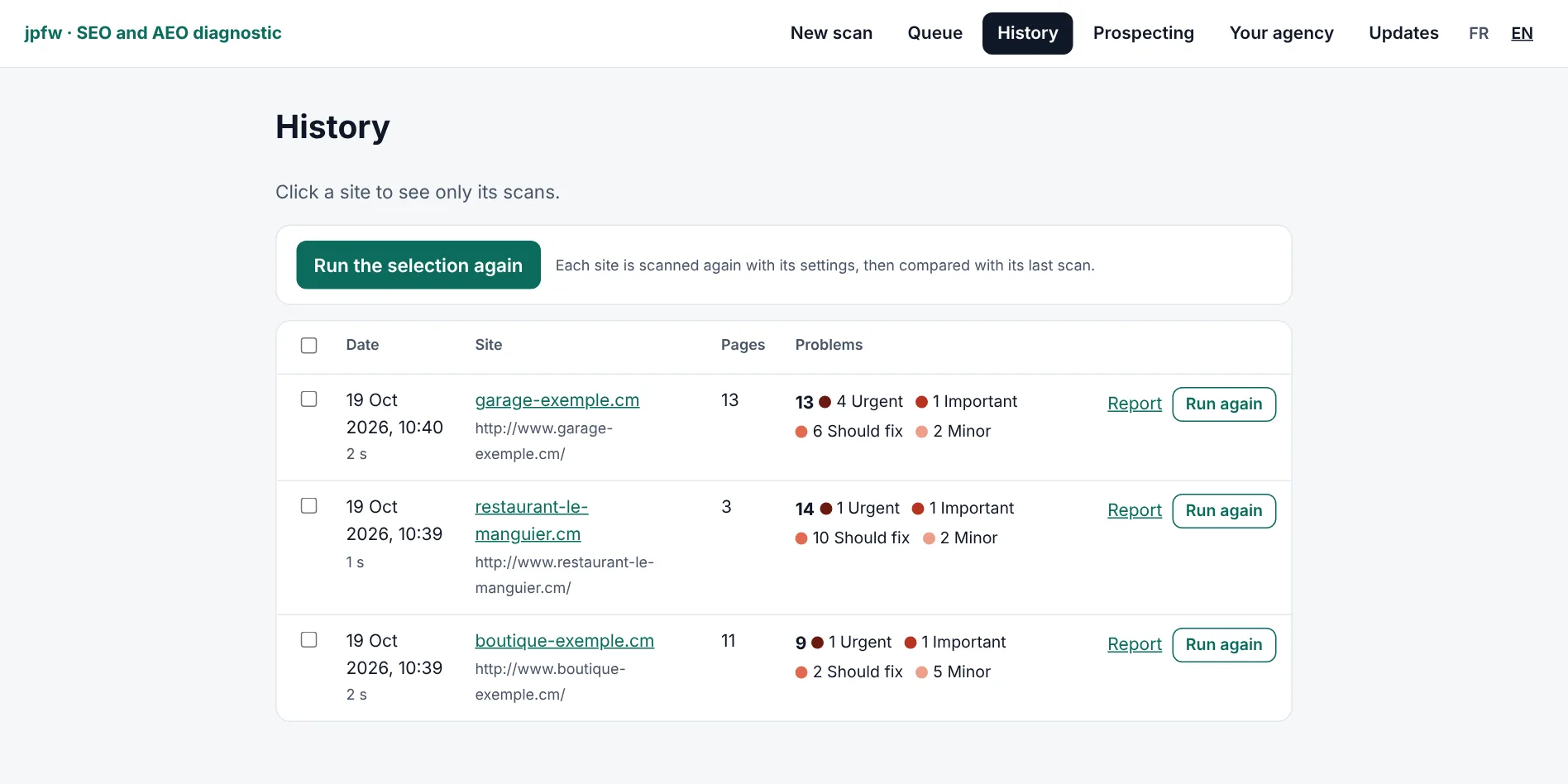
Task: View Report for boutique-exemple.cm
Action: coord(1135,644)
